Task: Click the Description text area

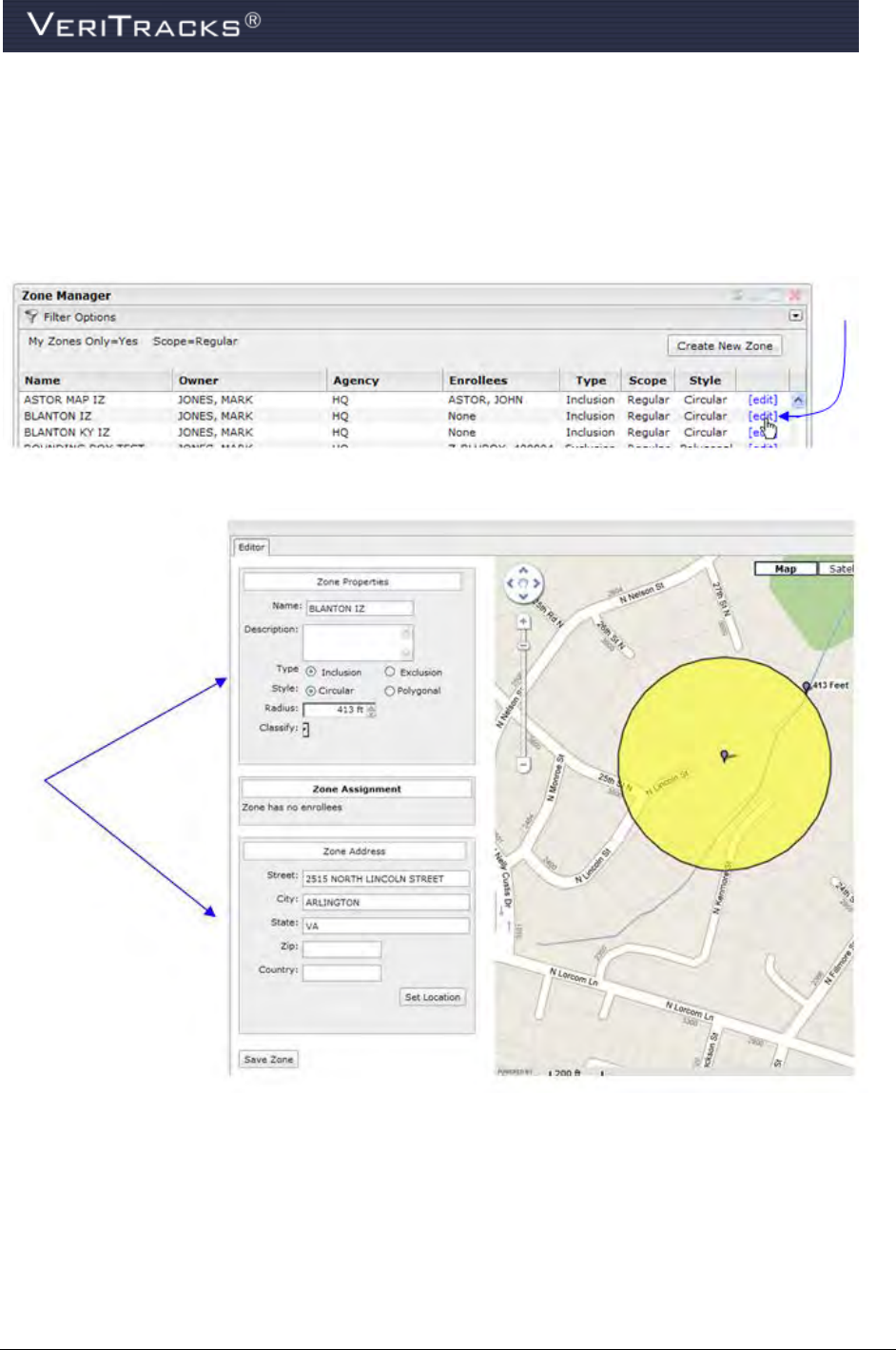Action: point(359,642)
